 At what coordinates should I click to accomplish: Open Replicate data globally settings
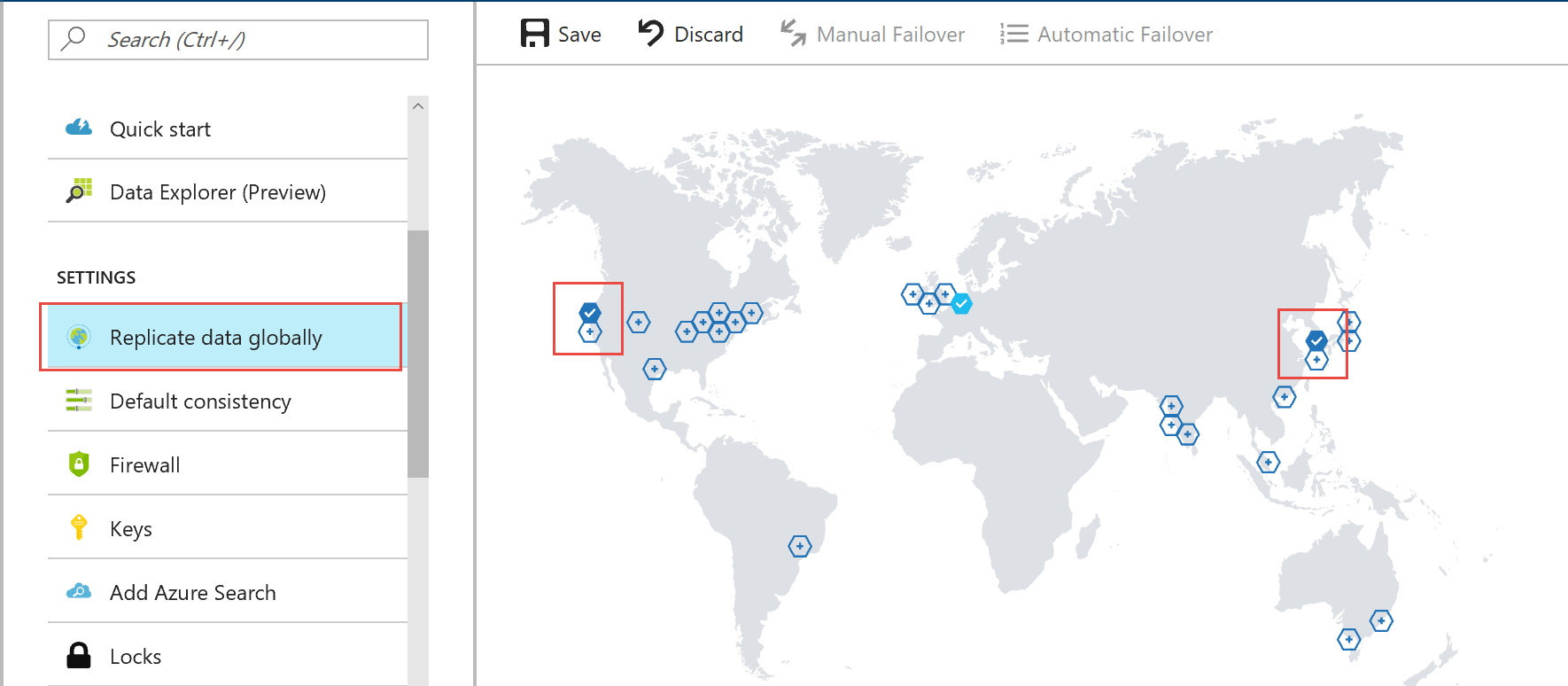tap(216, 338)
